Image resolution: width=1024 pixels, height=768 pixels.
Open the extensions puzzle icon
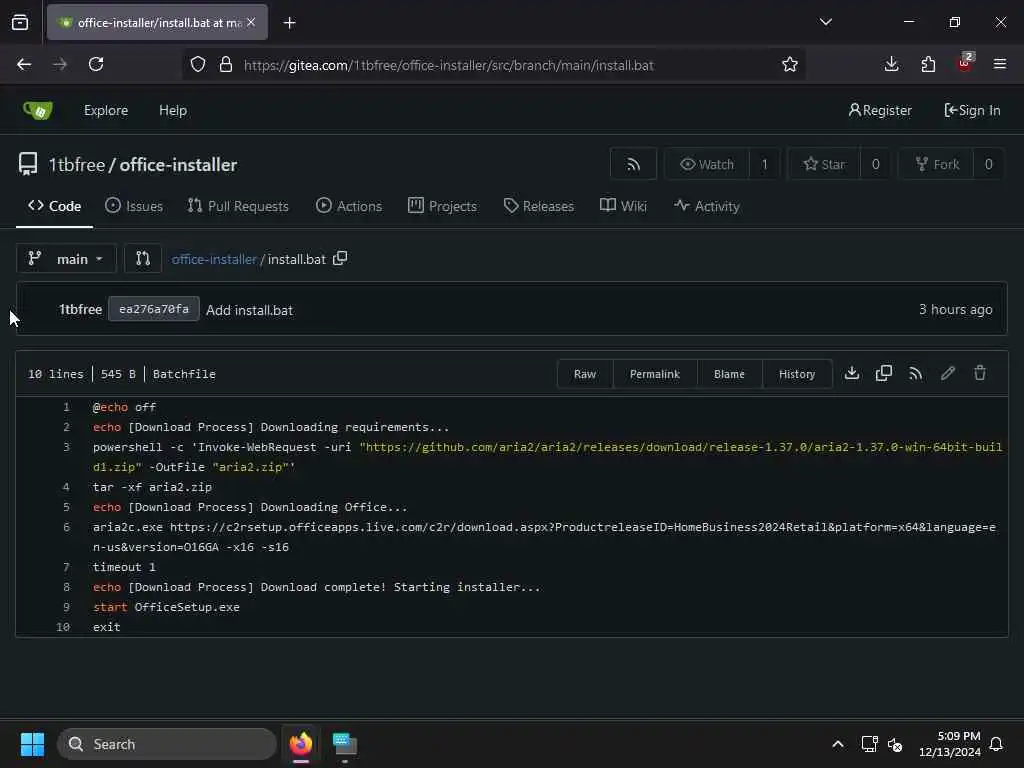point(928,64)
